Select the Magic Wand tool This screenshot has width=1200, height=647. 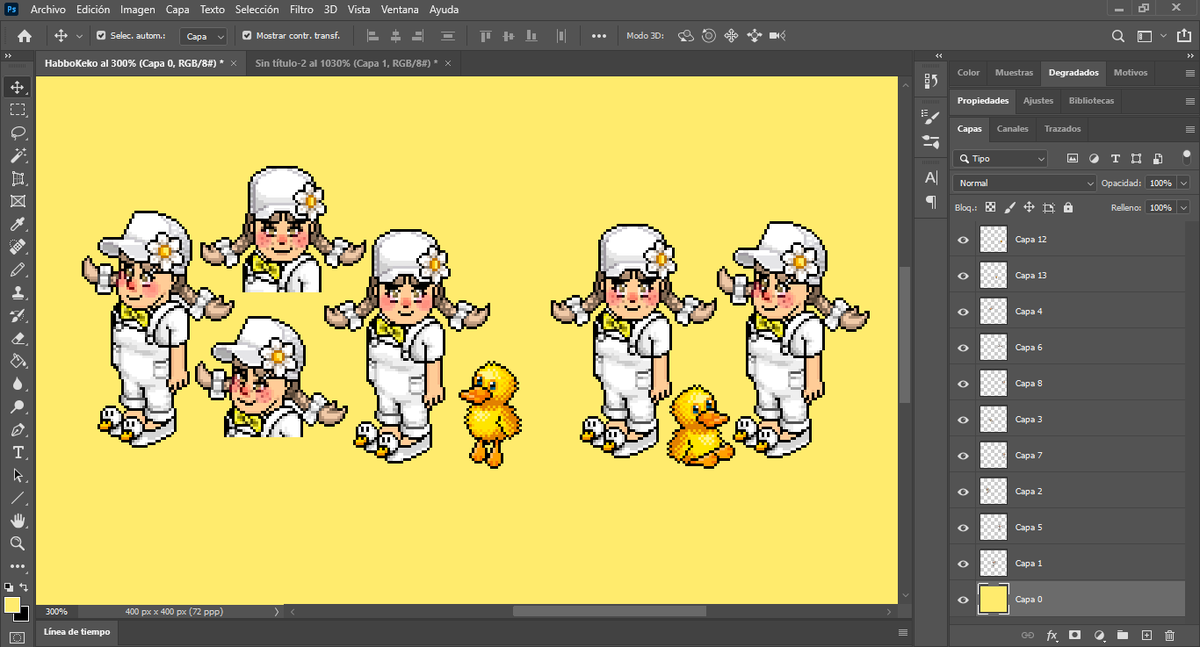click(18, 156)
